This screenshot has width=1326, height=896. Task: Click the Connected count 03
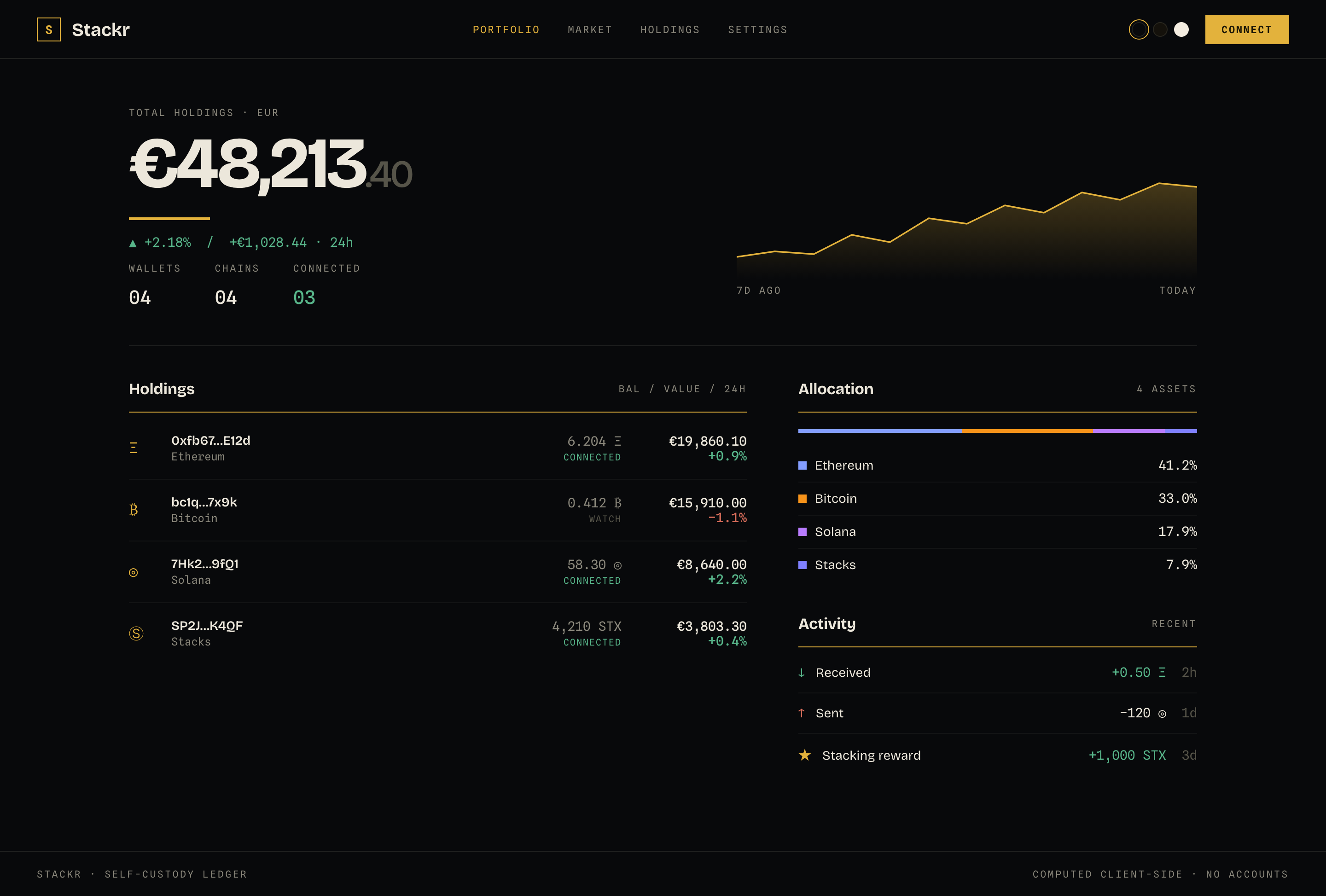tap(304, 297)
